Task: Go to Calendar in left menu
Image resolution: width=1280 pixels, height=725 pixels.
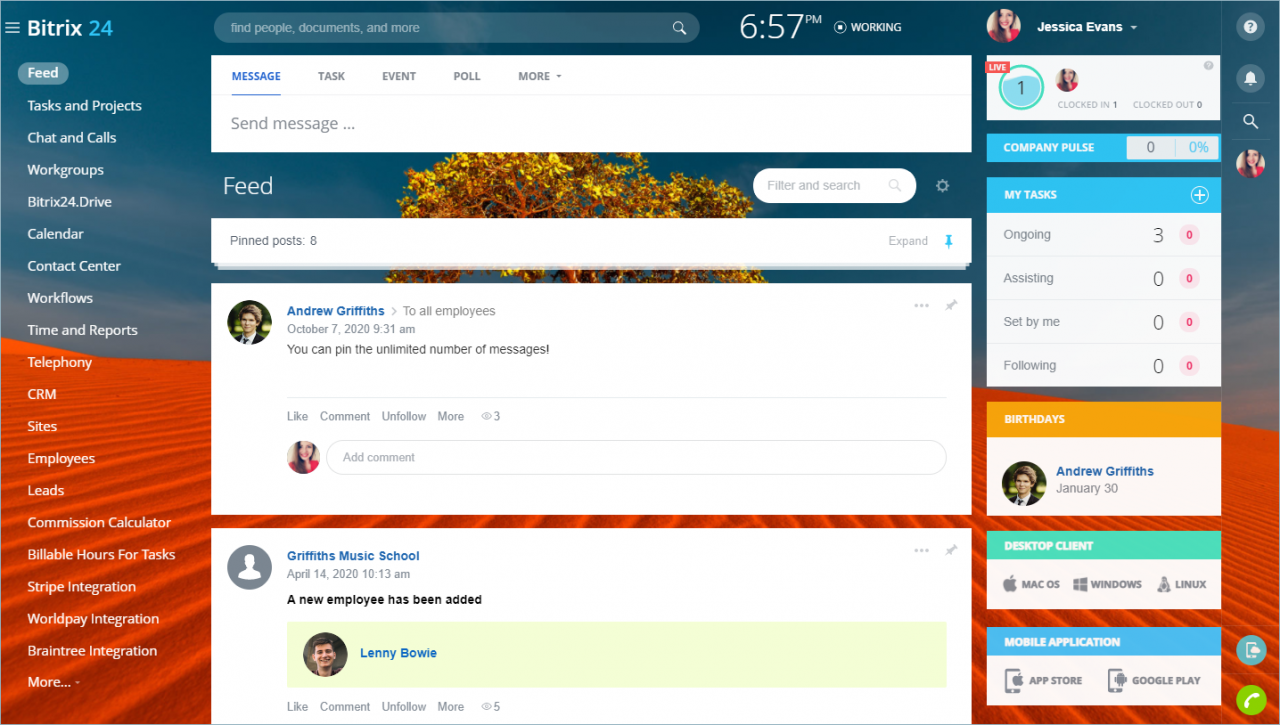Action: (x=55, y=234)
